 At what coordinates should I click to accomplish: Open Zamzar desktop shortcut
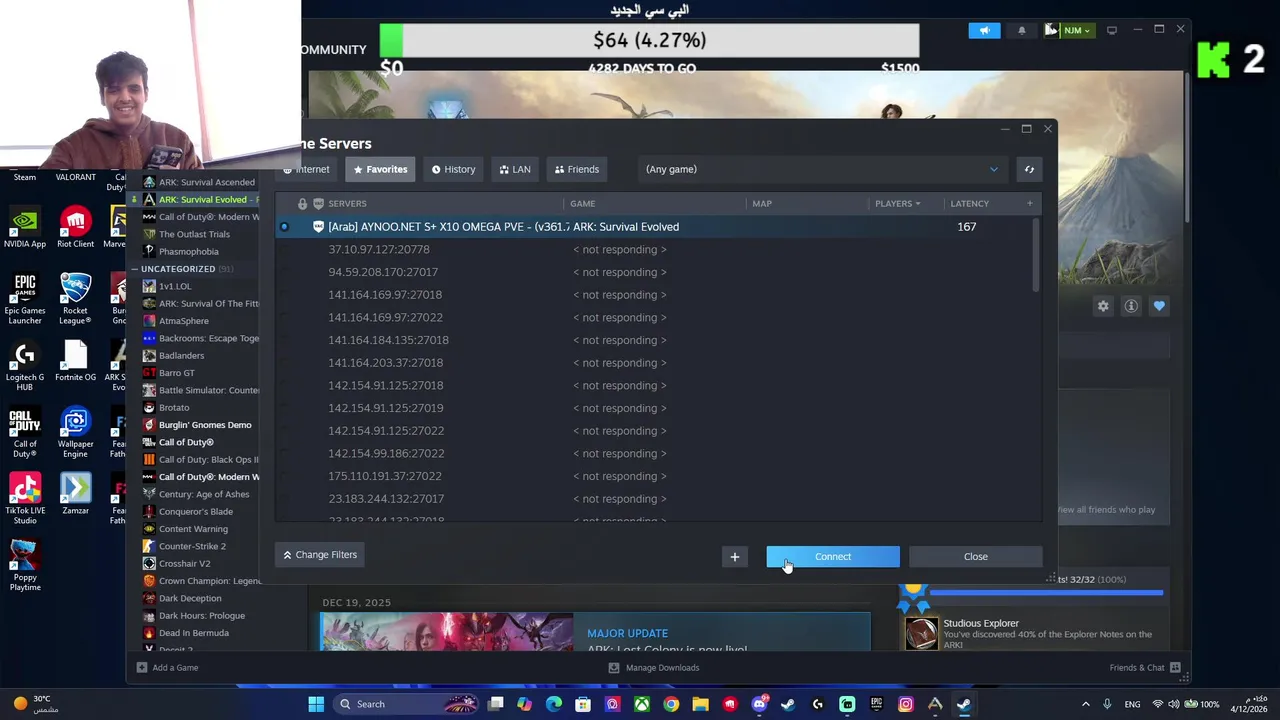(75, 494)
